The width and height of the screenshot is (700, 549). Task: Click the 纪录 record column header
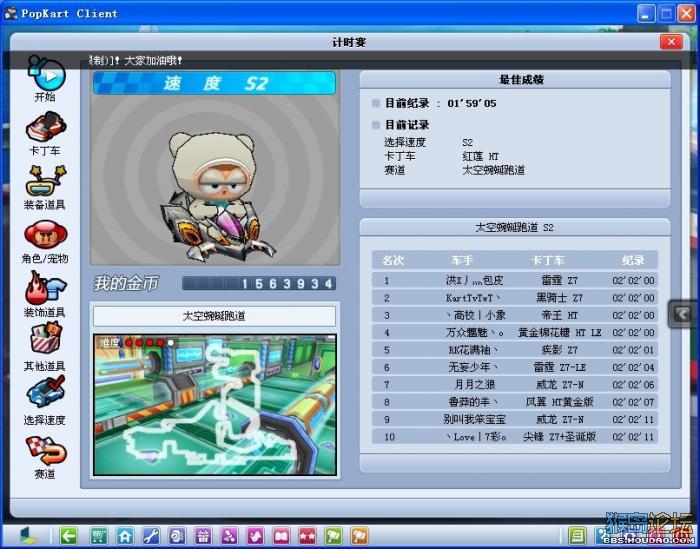(633, 260)
